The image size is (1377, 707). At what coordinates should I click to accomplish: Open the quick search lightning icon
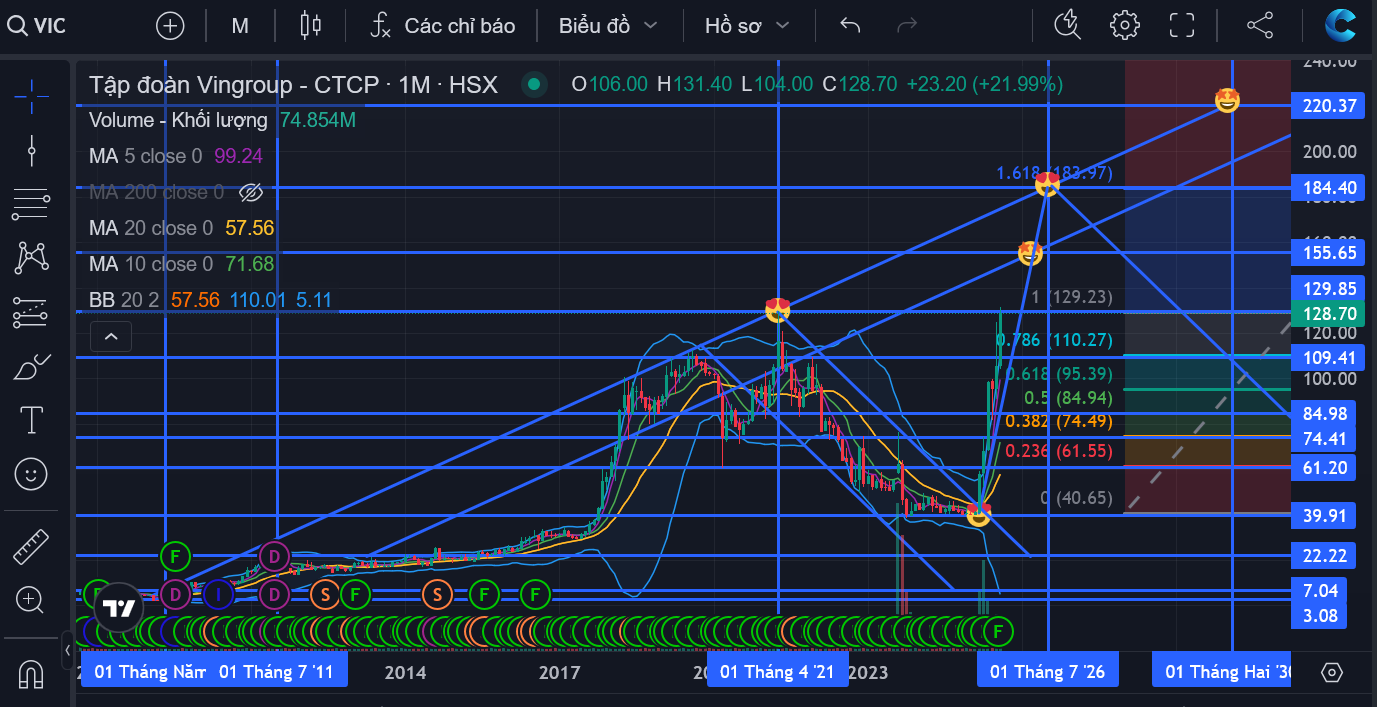click(x=1068, y=25)
